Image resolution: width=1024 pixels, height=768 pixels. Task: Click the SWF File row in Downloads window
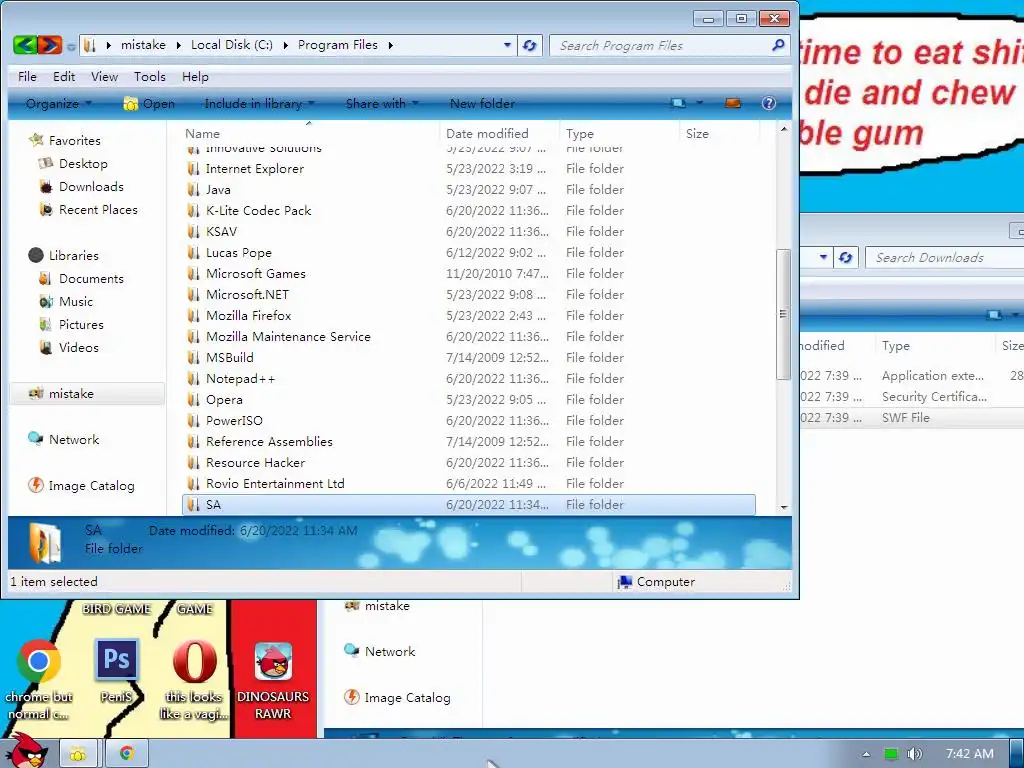coord(912,418)
